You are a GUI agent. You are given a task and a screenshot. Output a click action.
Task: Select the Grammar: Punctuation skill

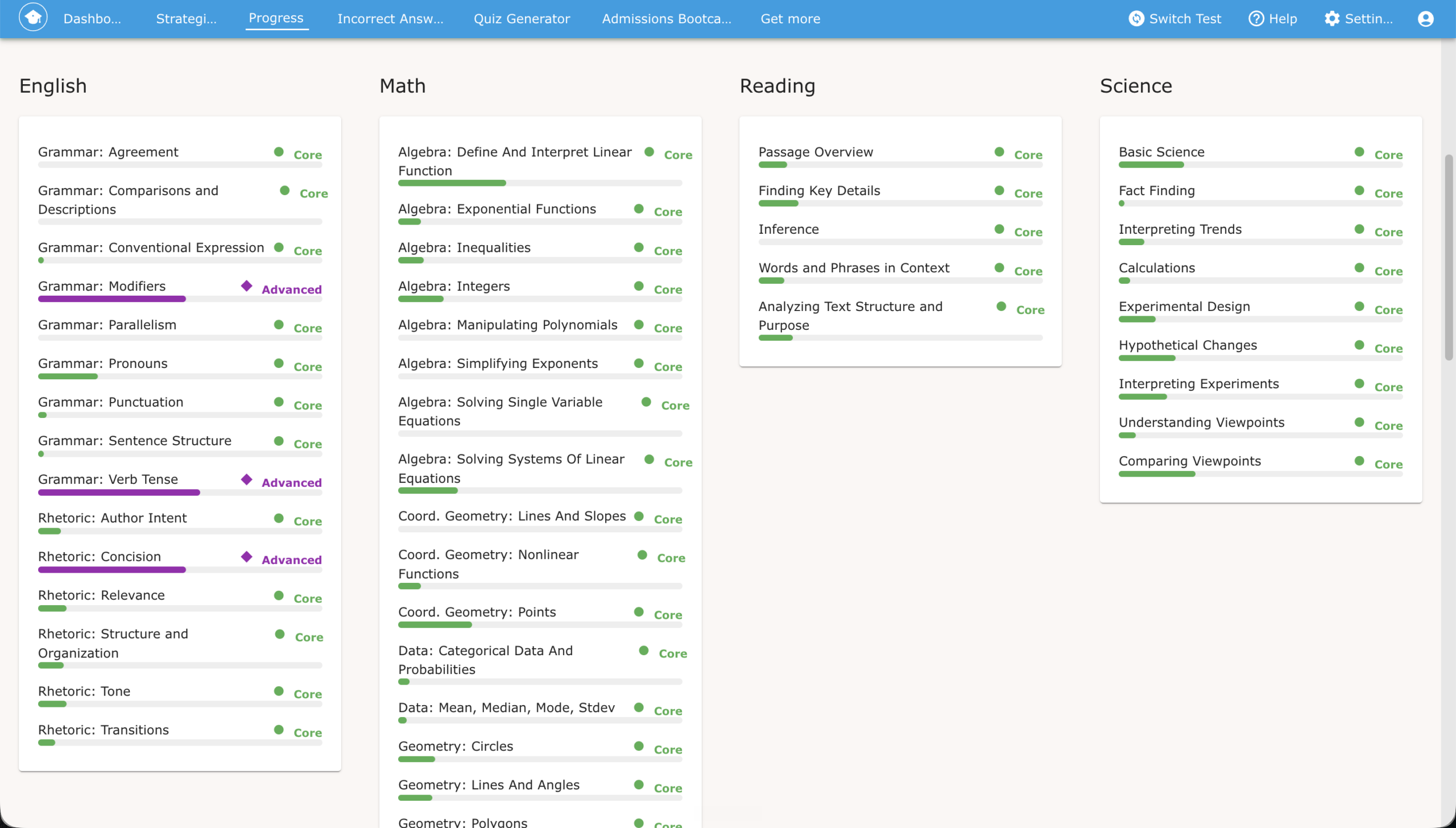[x=111, y=402]
